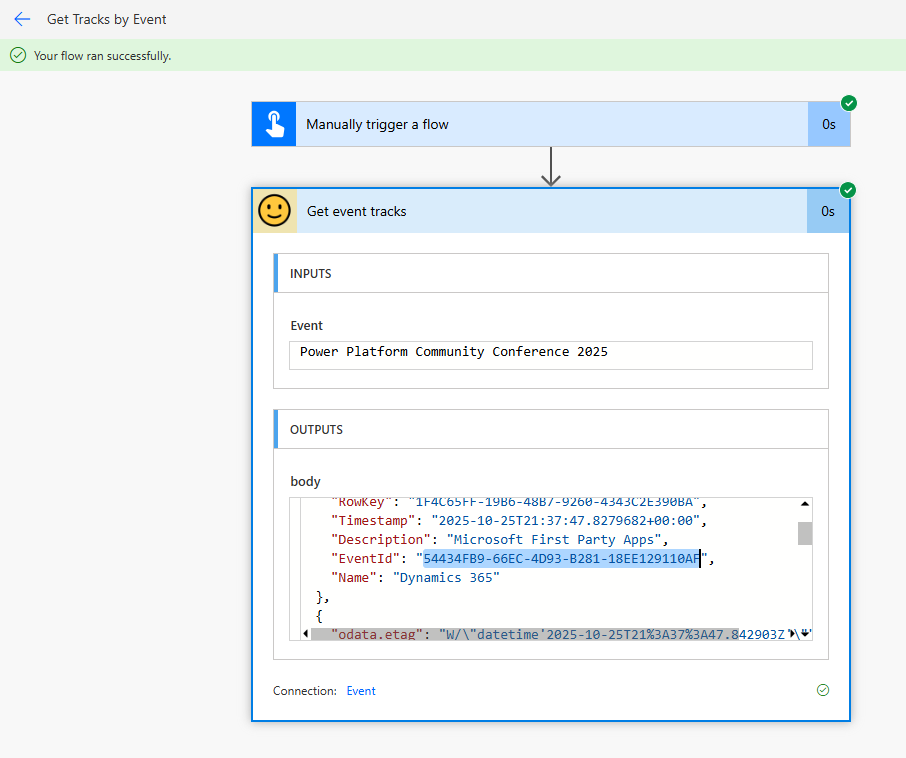
Task: Click the vertical scrollbar thumb in body output
Action: click(804, 533)
